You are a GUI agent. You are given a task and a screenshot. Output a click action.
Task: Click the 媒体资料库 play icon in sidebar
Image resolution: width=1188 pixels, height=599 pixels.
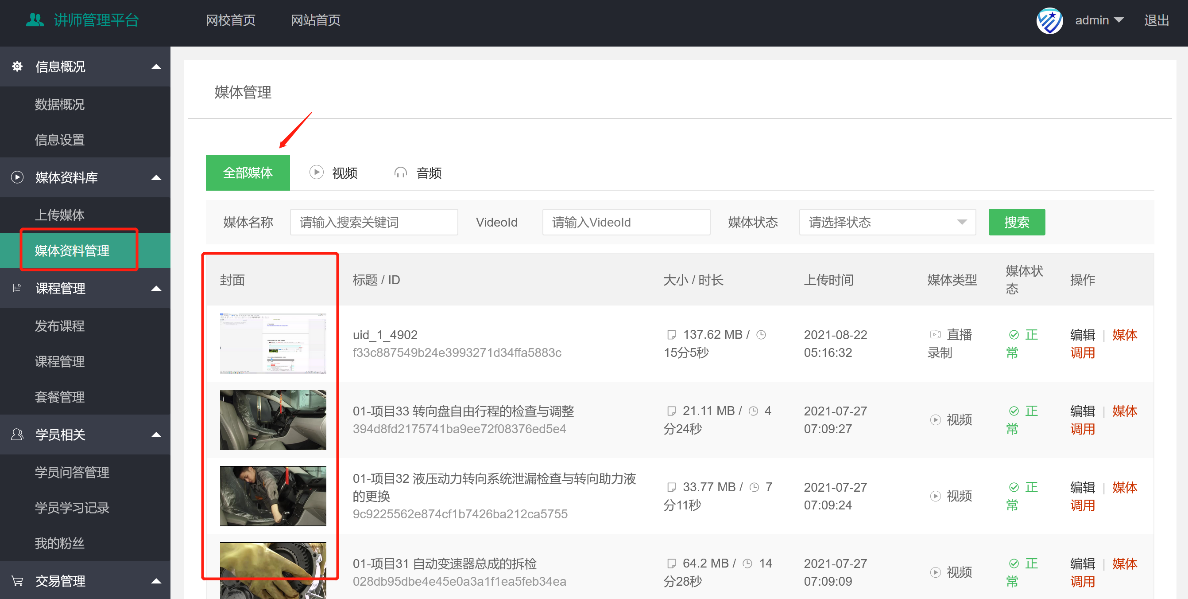click(x=17, y=177)
